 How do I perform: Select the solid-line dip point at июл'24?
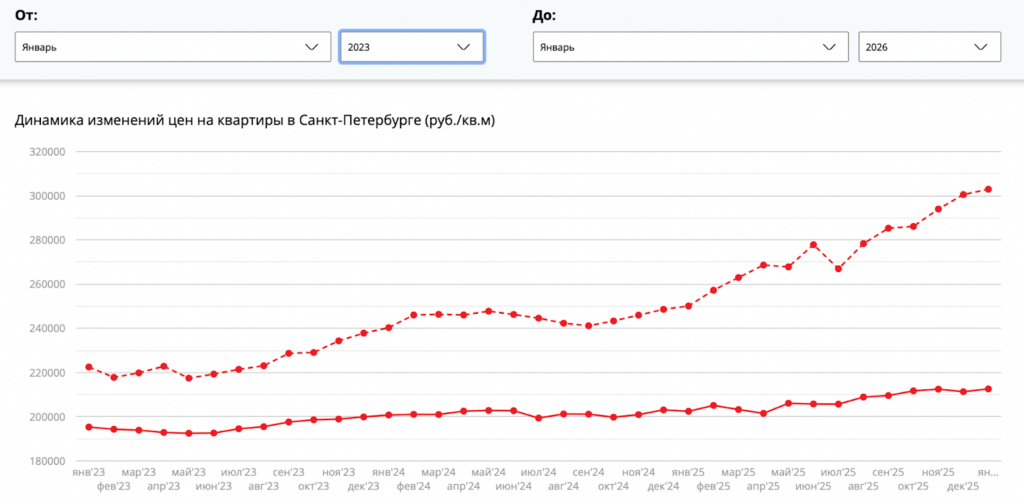click(539, 418)
